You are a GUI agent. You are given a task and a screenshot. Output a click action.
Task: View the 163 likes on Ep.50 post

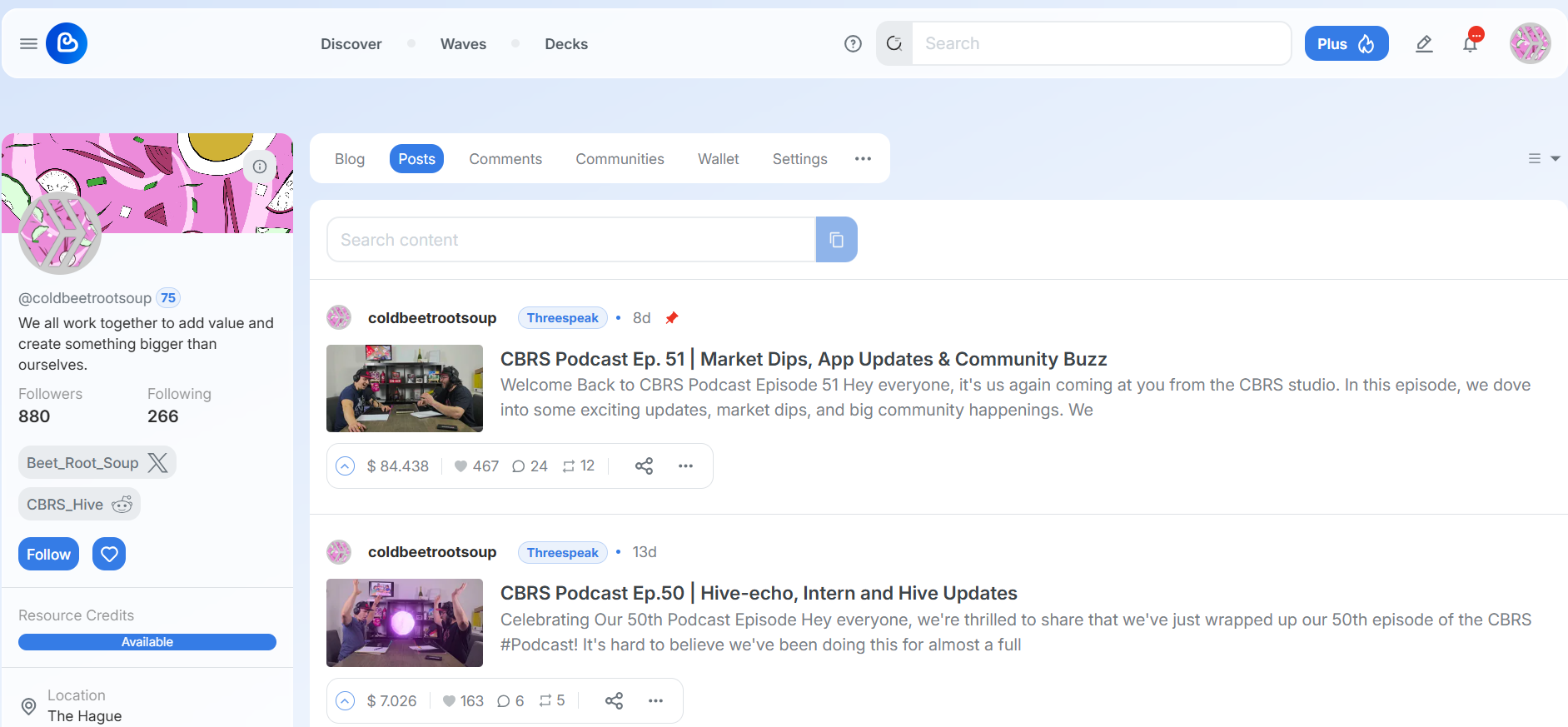tap(463, 701)
